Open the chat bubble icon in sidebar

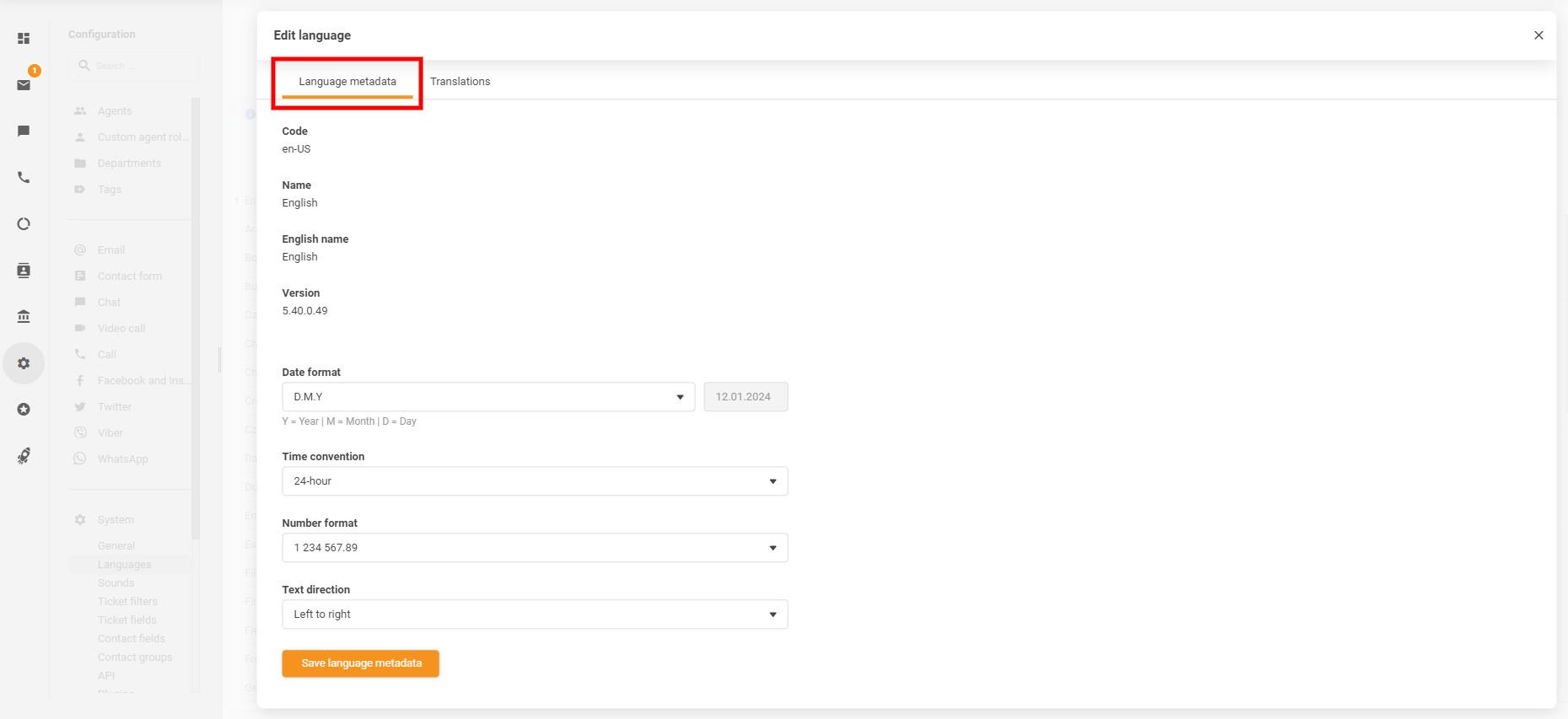coord(24,131)
